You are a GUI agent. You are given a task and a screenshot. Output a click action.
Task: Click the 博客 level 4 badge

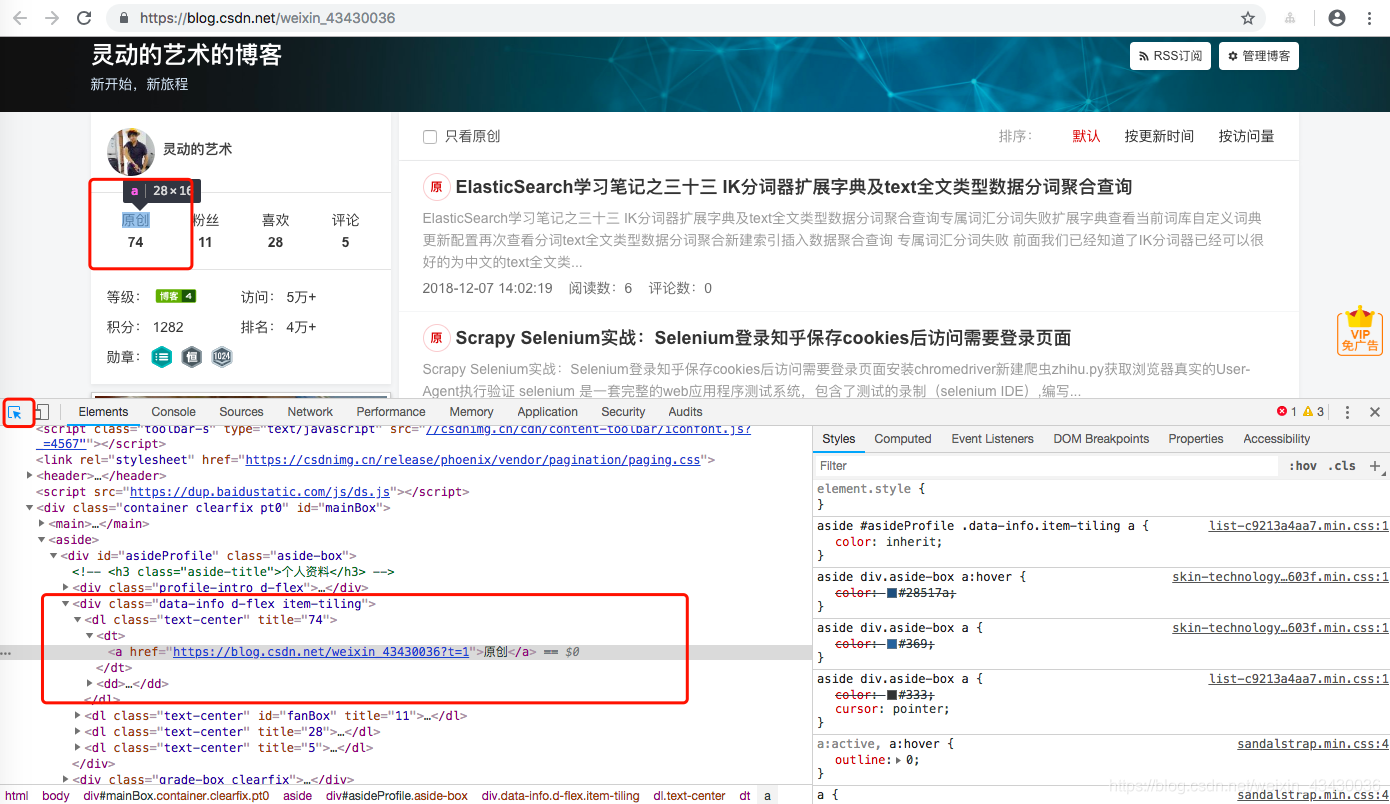(175, 296)
